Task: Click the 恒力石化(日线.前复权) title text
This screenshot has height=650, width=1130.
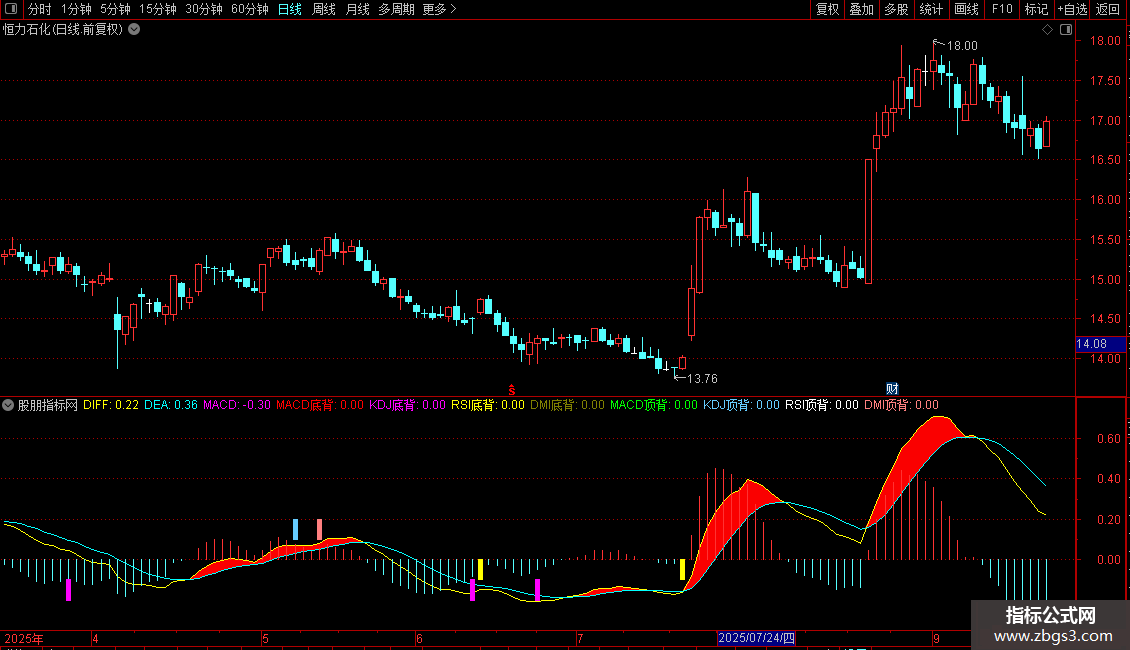Action: coord(63,30)
